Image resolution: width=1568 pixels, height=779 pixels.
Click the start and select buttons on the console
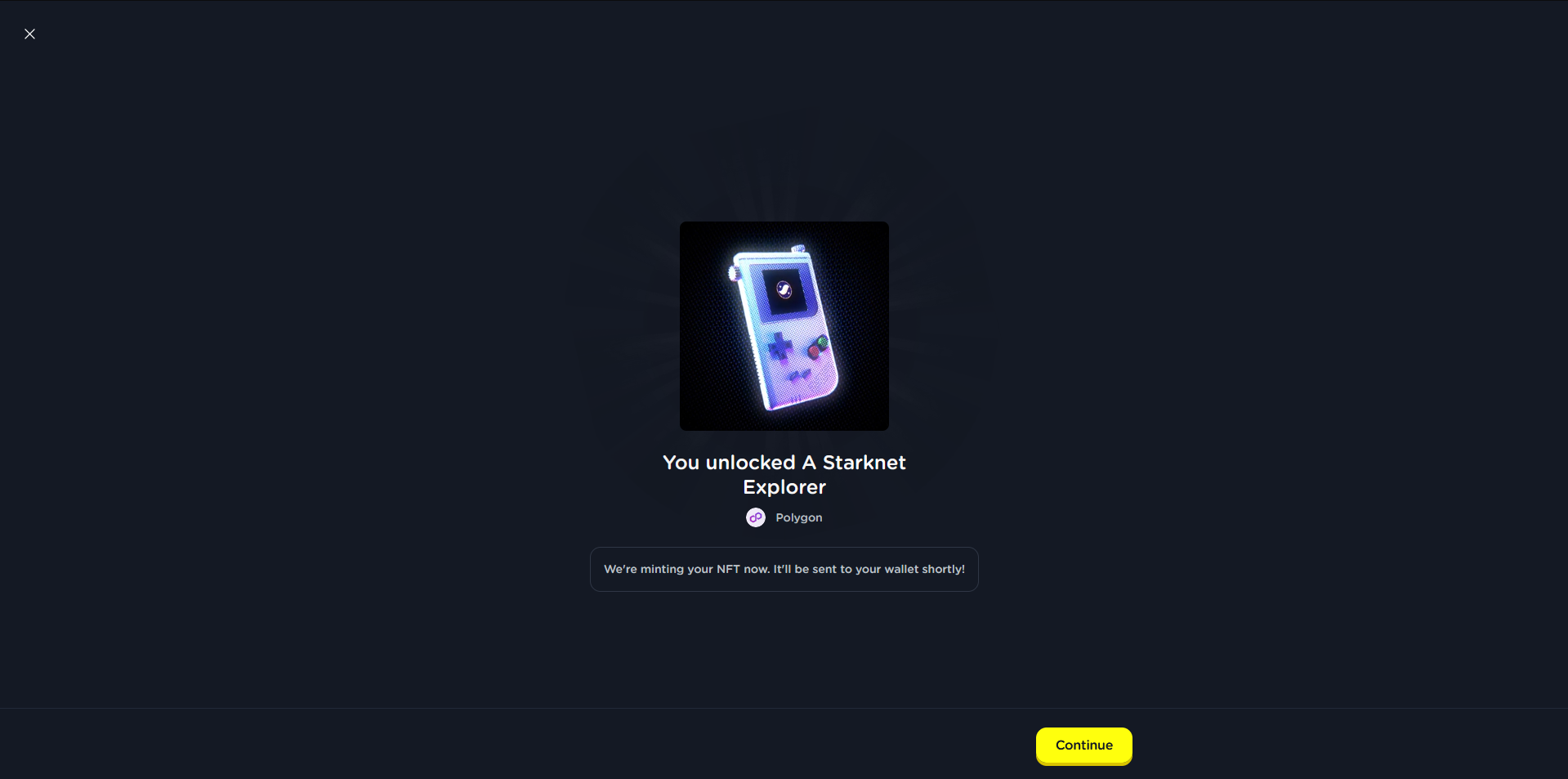[x=799, y=376]
